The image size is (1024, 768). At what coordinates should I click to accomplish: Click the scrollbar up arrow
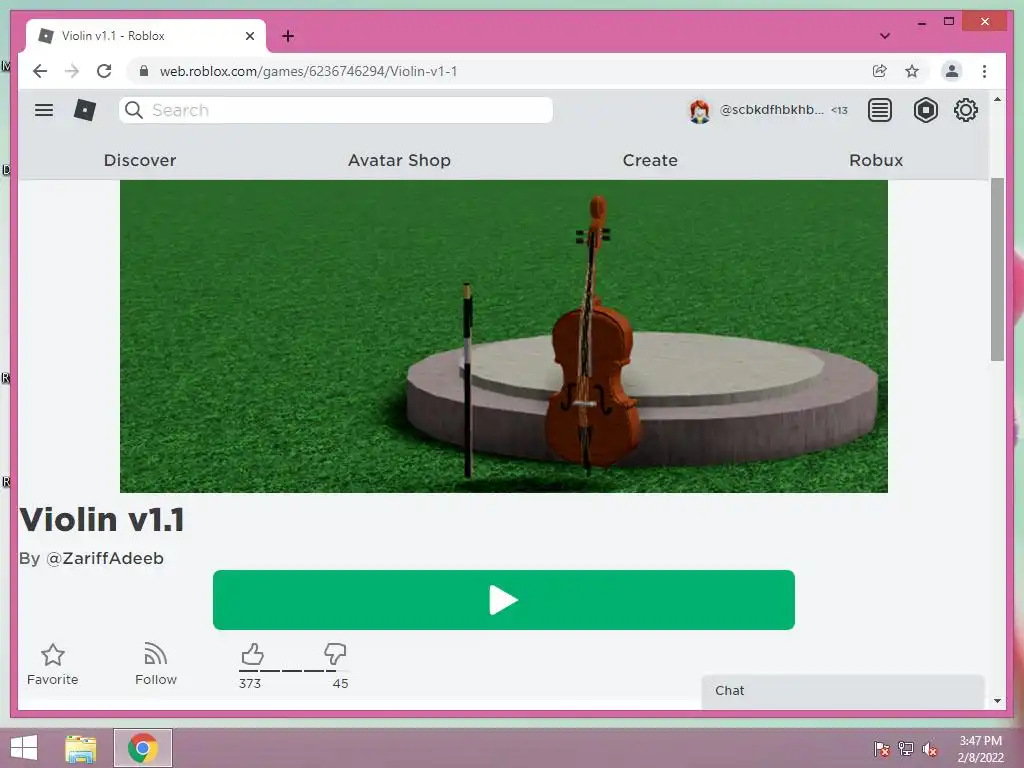pos(997,99)
